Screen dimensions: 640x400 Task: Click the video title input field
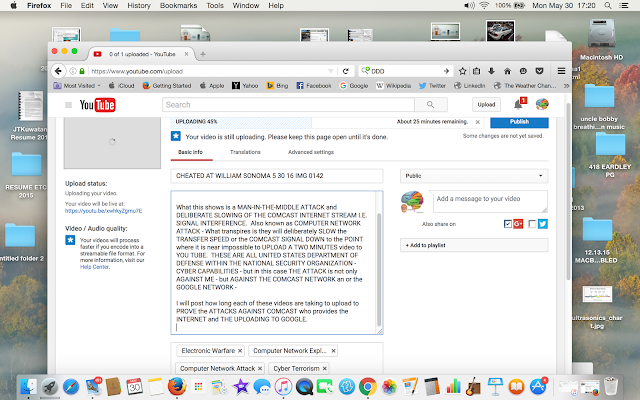coord(277,176)
